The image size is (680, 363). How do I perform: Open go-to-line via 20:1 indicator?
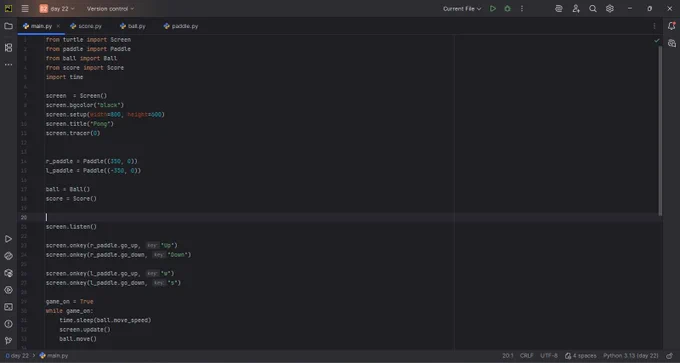508,356
